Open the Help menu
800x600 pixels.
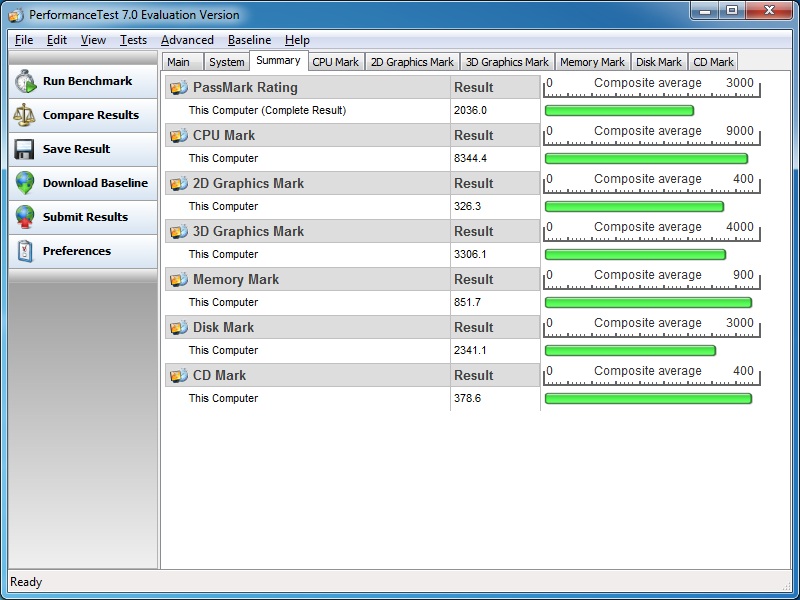(x=297, y=40)
